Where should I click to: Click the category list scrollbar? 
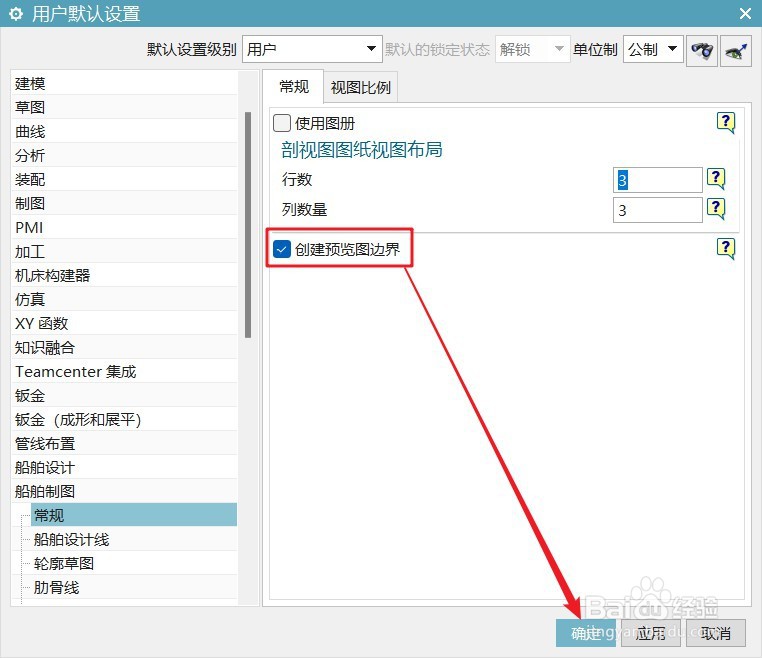[248, 225]
